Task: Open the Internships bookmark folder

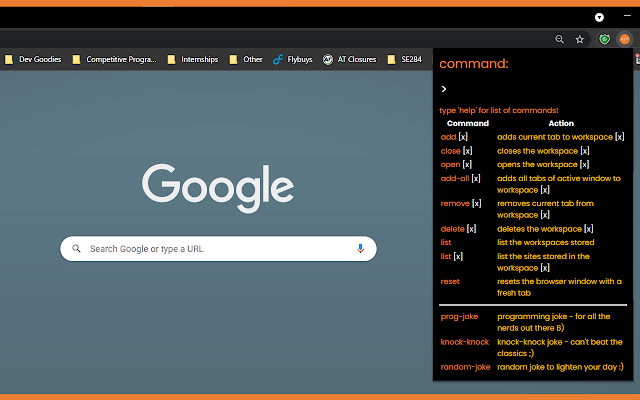Action: click(x=193, y=60)
